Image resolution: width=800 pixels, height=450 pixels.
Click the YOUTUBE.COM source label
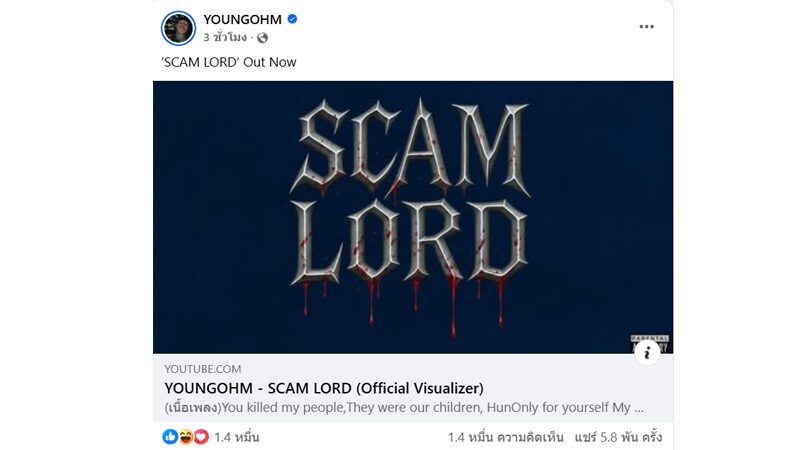click(203, 369)
